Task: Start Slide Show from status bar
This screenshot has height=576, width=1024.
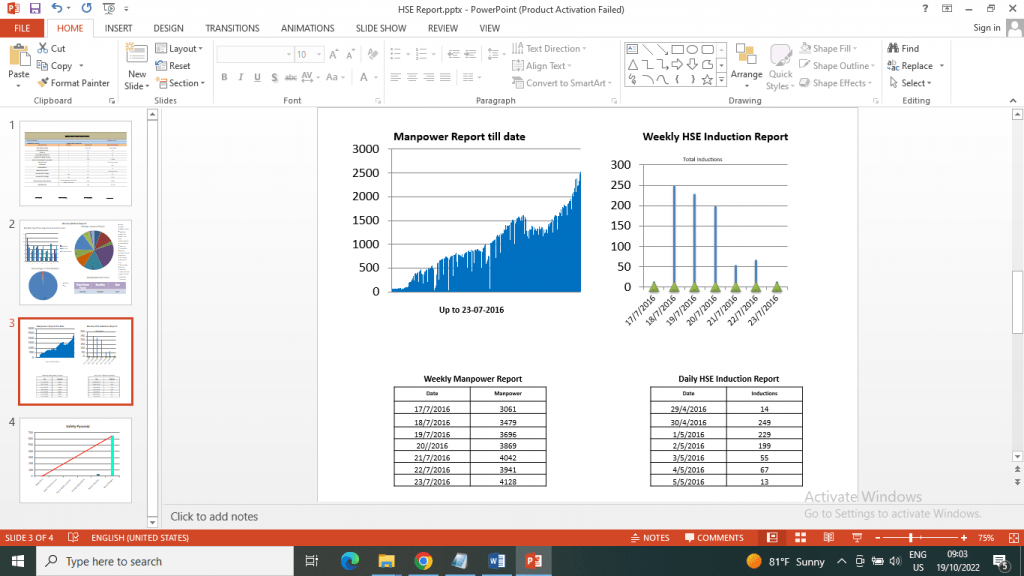Action: tap(857, 537)
